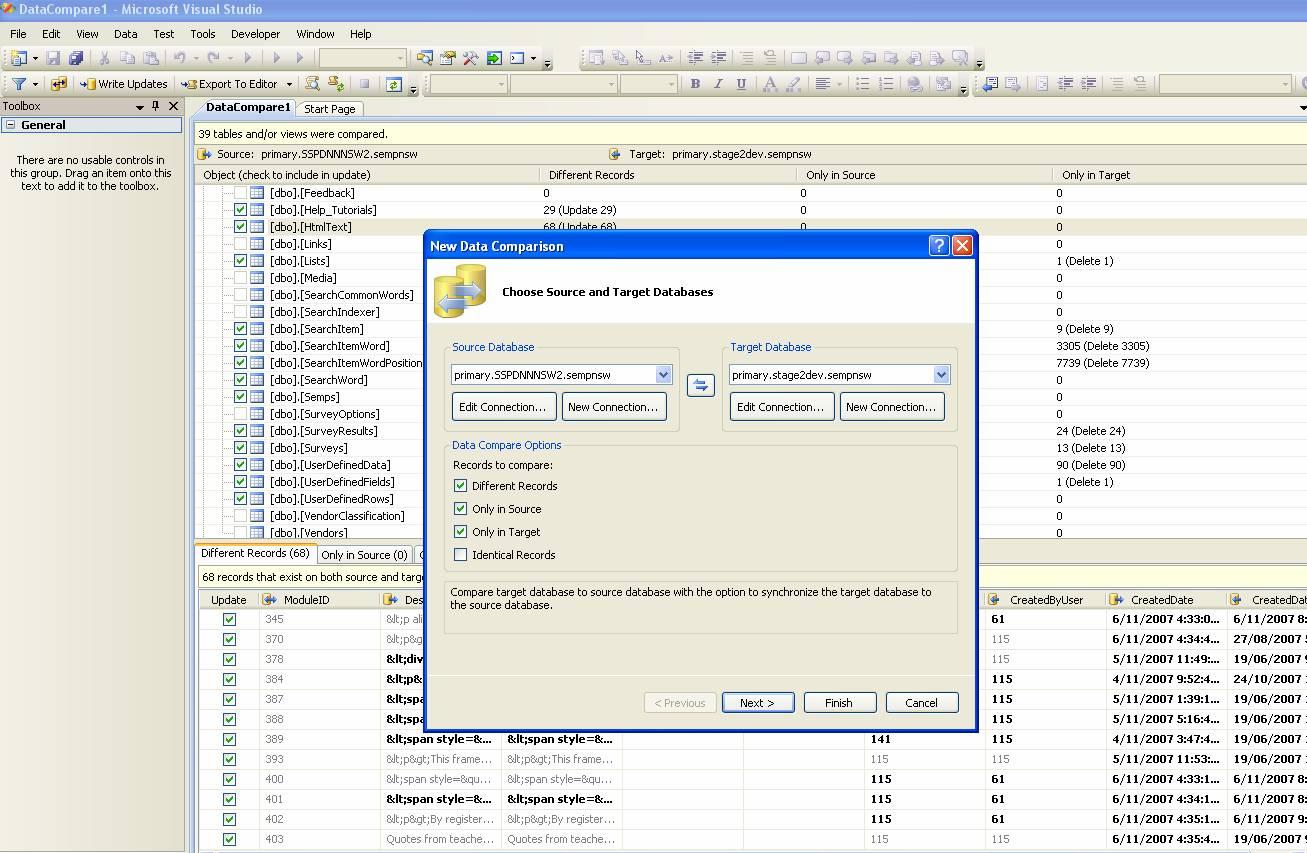This screenshot has width=1307, height=853.
Task: Expand Export To Editor dropdown arrow
Action: 289,85
